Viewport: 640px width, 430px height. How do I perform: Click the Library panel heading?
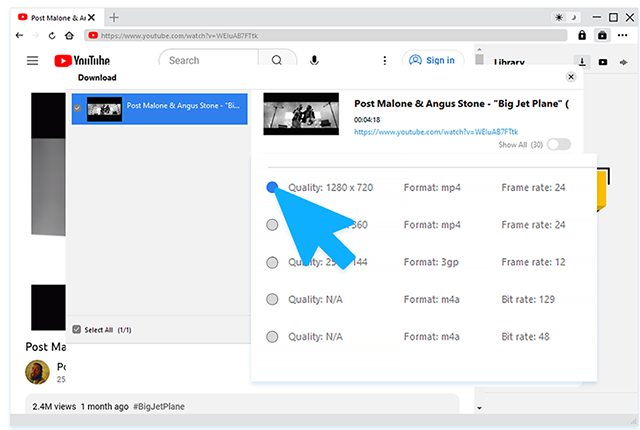[x=509, y=62]
